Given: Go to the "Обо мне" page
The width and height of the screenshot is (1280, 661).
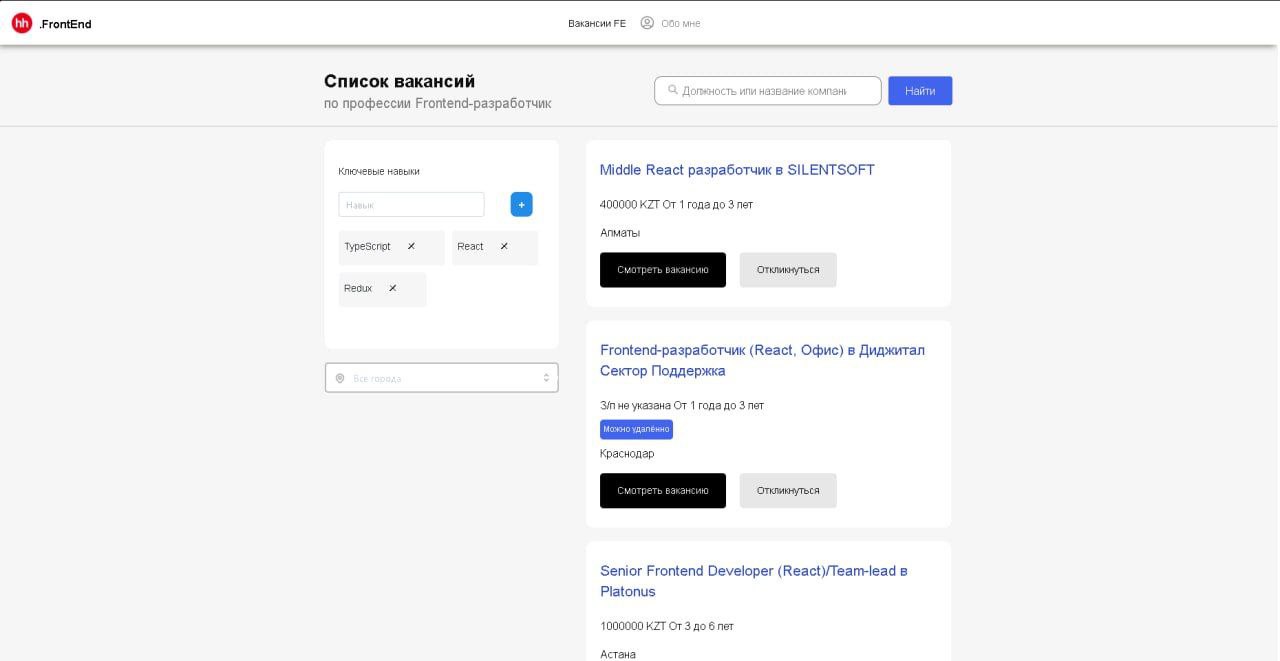Looking at the screenshot, I should click(681, 23).
